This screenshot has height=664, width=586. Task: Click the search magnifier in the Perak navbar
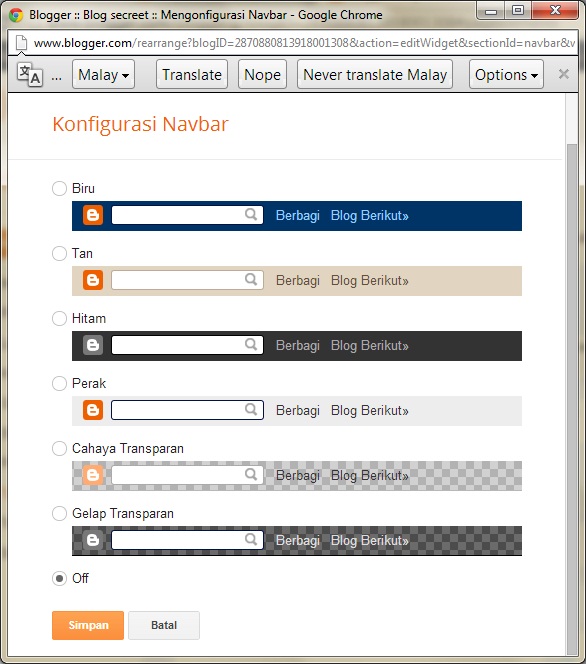click(x=251, y=409)
